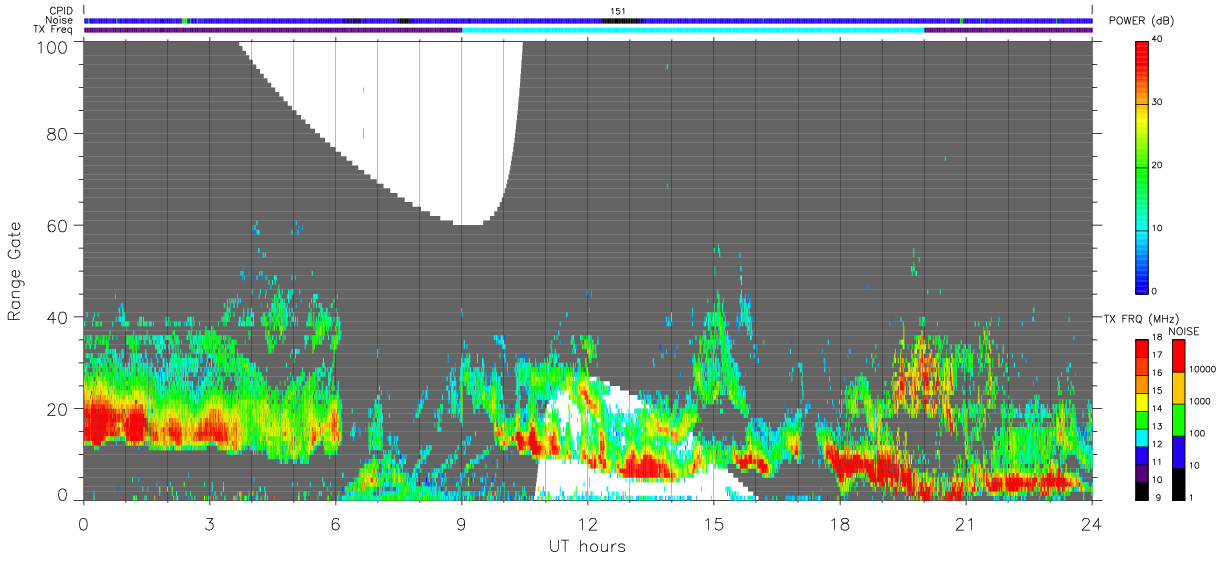The height and width of the screenshot is (567, 1228).
Task: Click the POWER (dB) colorbar title
Action: coord(1141,21)
